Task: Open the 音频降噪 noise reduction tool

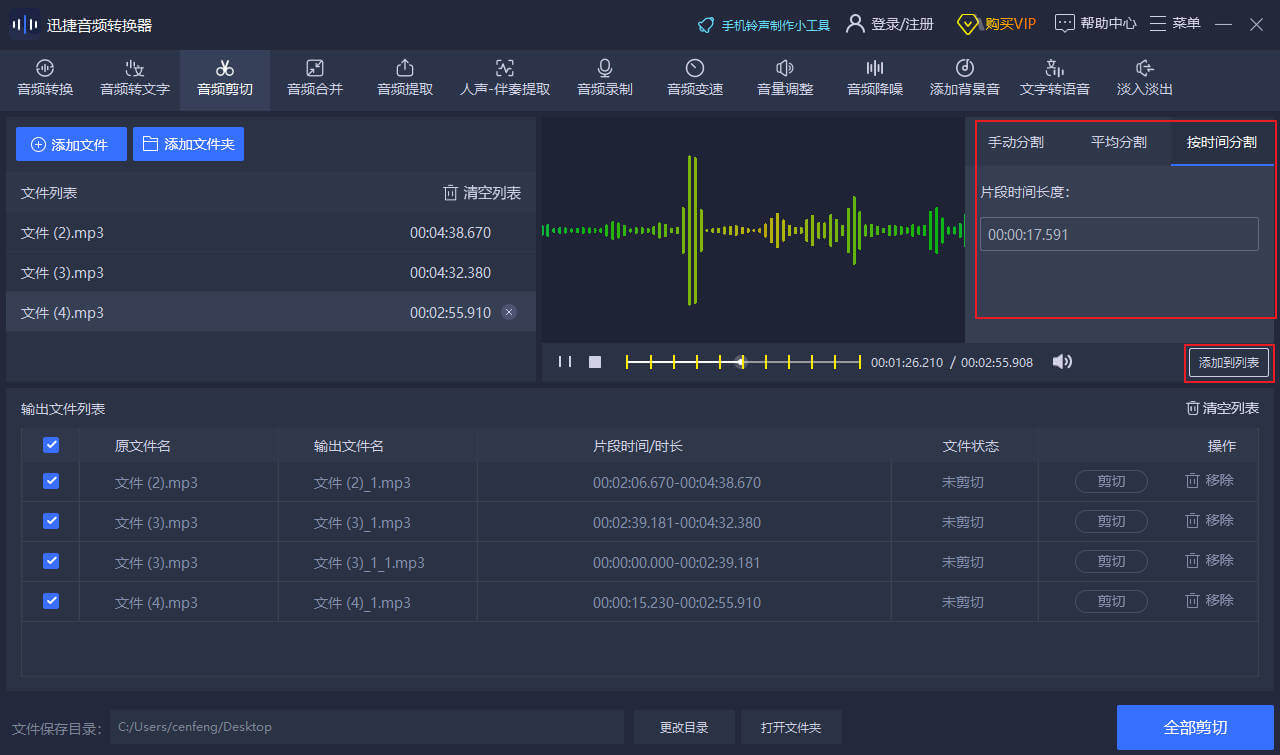Action: (x=874, y=79)
